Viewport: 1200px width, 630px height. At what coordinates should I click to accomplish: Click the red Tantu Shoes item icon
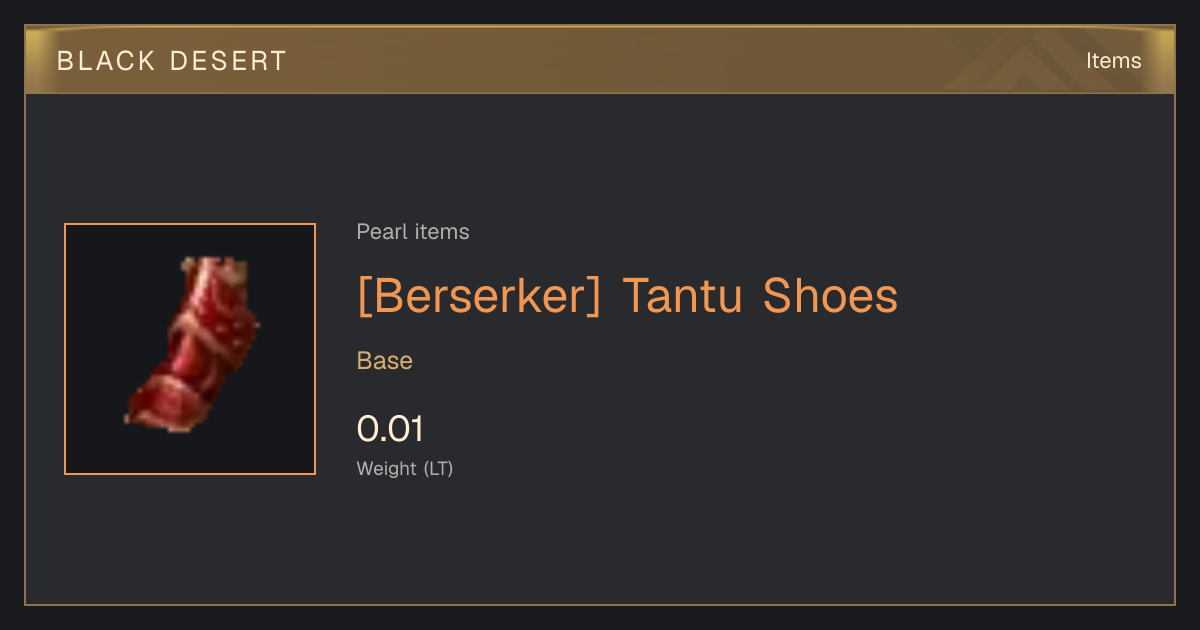pos(190,345)
